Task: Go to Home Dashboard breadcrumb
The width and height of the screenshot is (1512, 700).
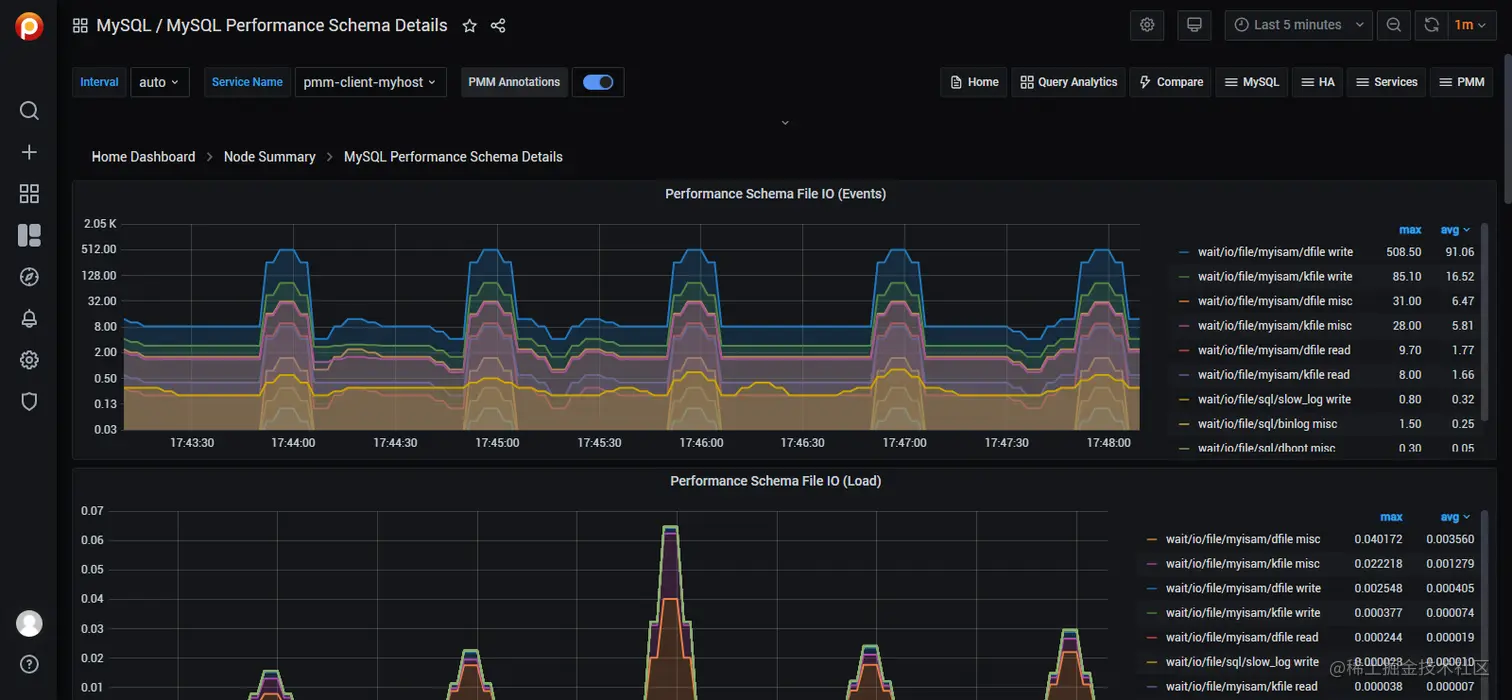Action: click(x=143, y=157)
